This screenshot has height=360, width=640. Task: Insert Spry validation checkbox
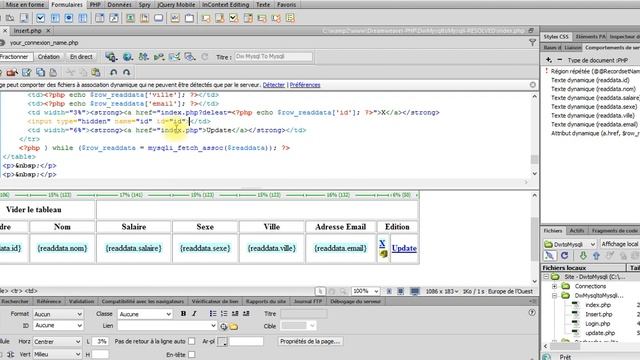coord(233,18)
